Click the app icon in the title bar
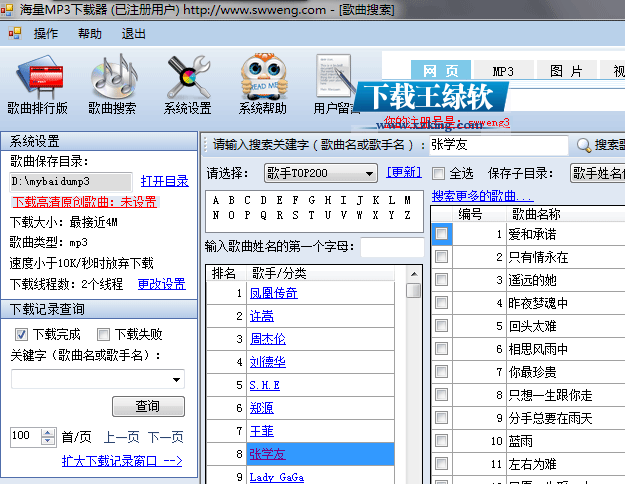The width and height of the screenshot is (625, 484). (7, 9)
